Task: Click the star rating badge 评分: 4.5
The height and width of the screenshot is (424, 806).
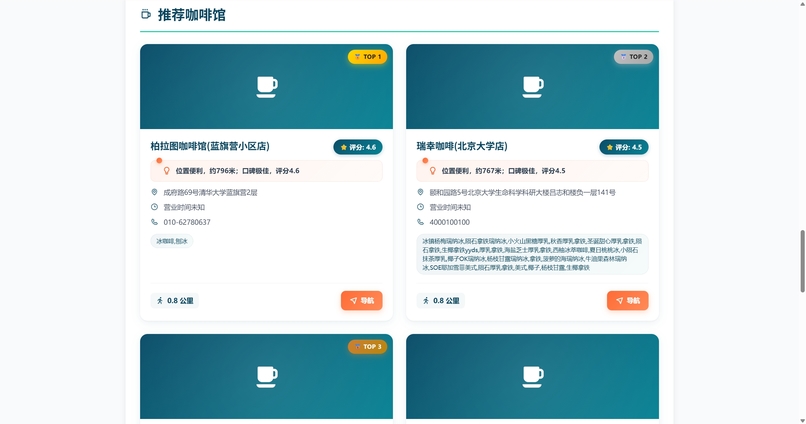Action: tap(624, 147)
